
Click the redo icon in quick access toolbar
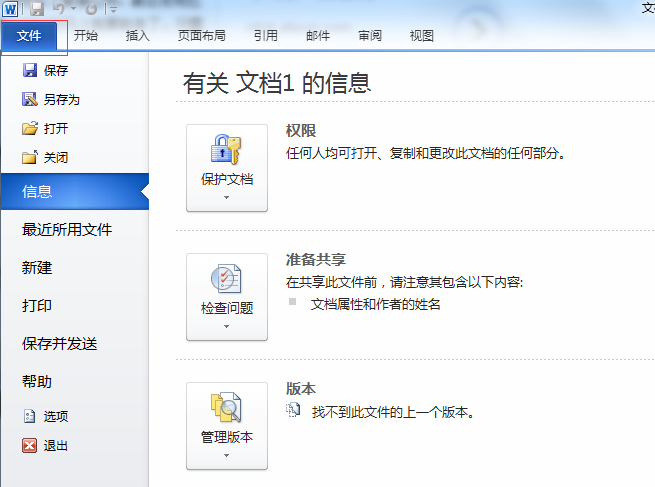[91, 9]
